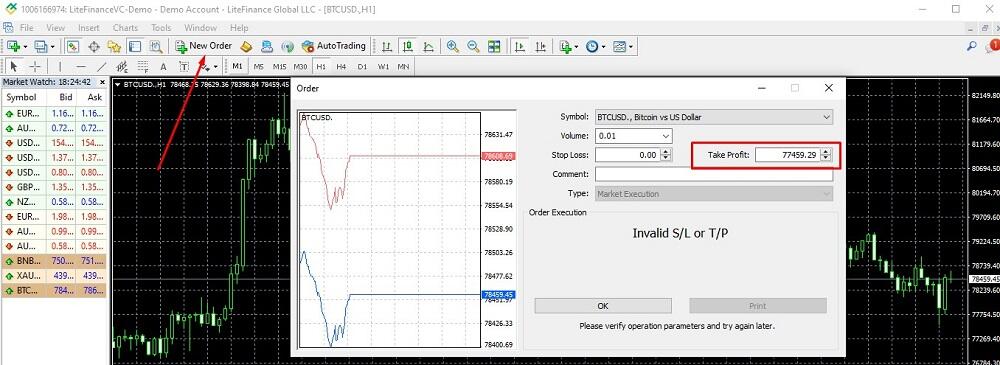This screenshot has height=365, width=1000.
Task: Decrease Stop Loss with down stepper arrow
Action: (x=666, y=158)
